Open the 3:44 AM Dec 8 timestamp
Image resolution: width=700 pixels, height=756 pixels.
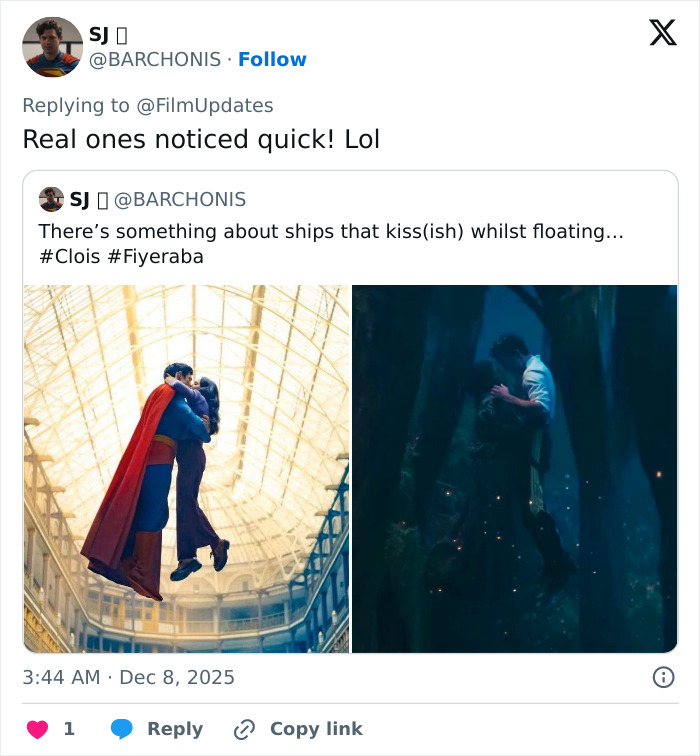[x=129, y=677]
